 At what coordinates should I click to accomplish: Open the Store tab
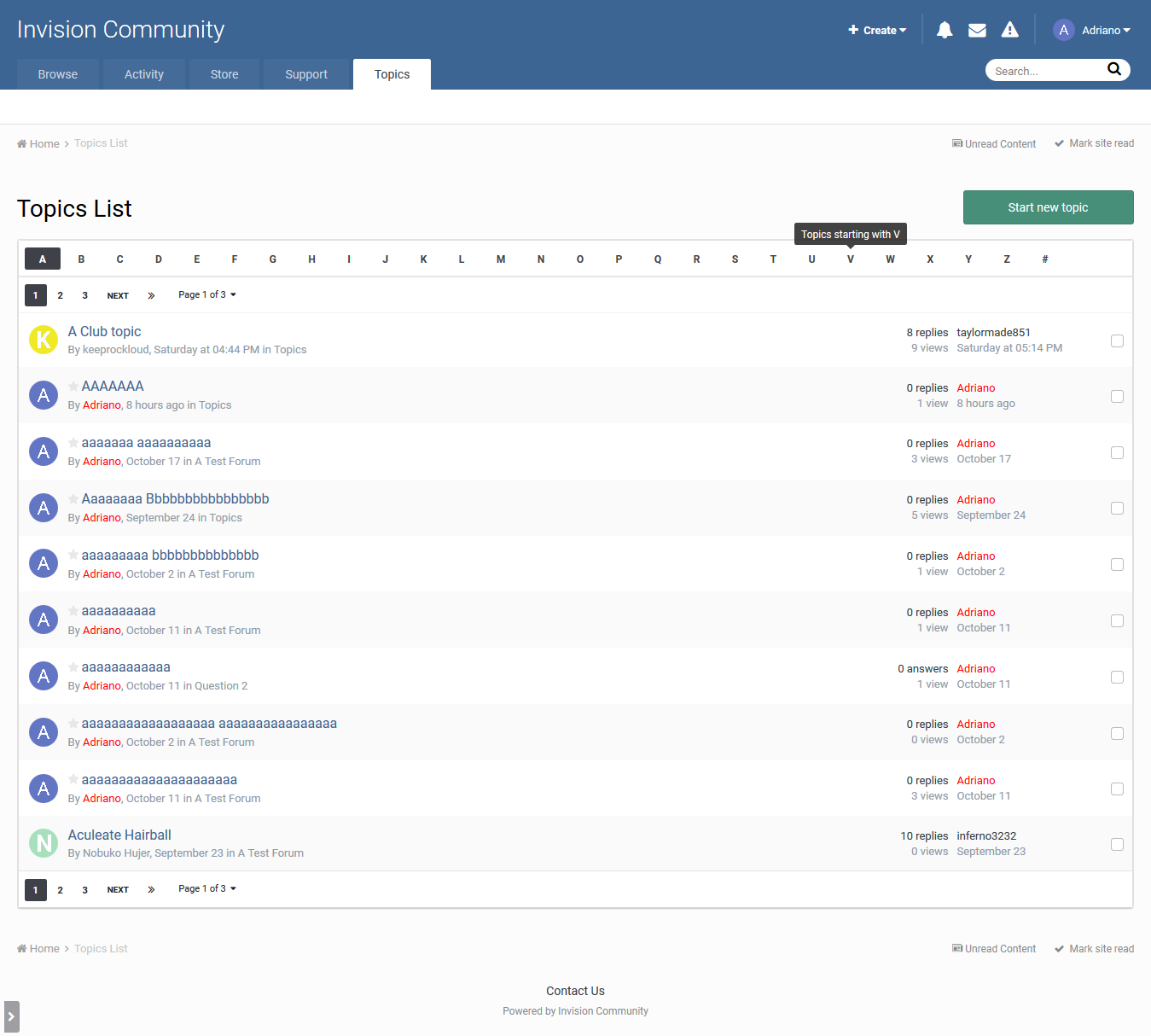click(224, 74)
